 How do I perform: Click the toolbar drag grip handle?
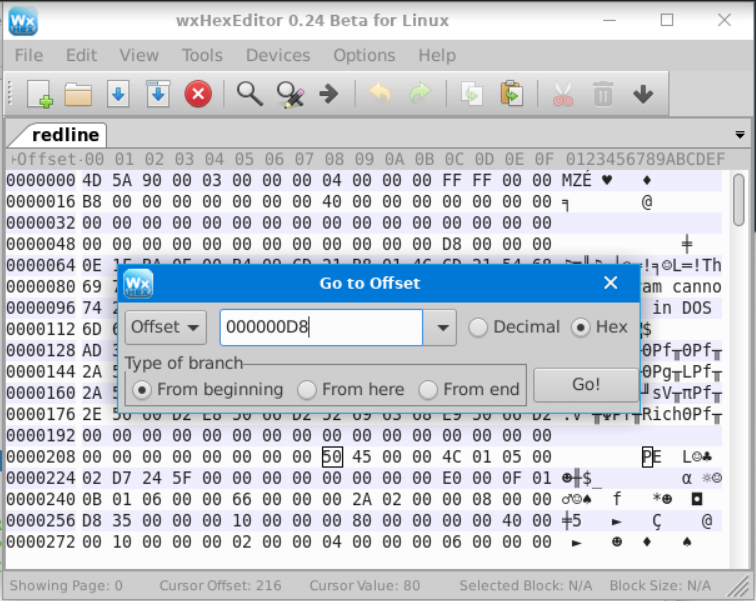(9, 93)
